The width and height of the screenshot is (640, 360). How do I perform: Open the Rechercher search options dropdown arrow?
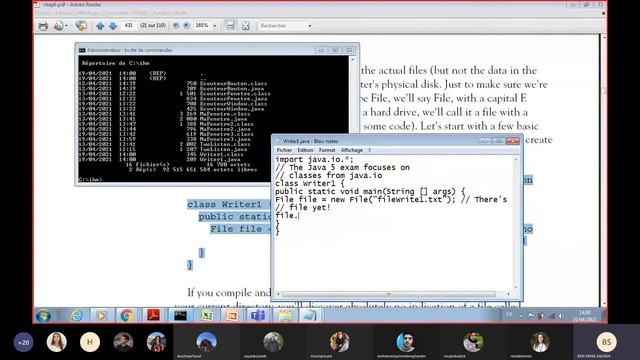tap(310, 26)
